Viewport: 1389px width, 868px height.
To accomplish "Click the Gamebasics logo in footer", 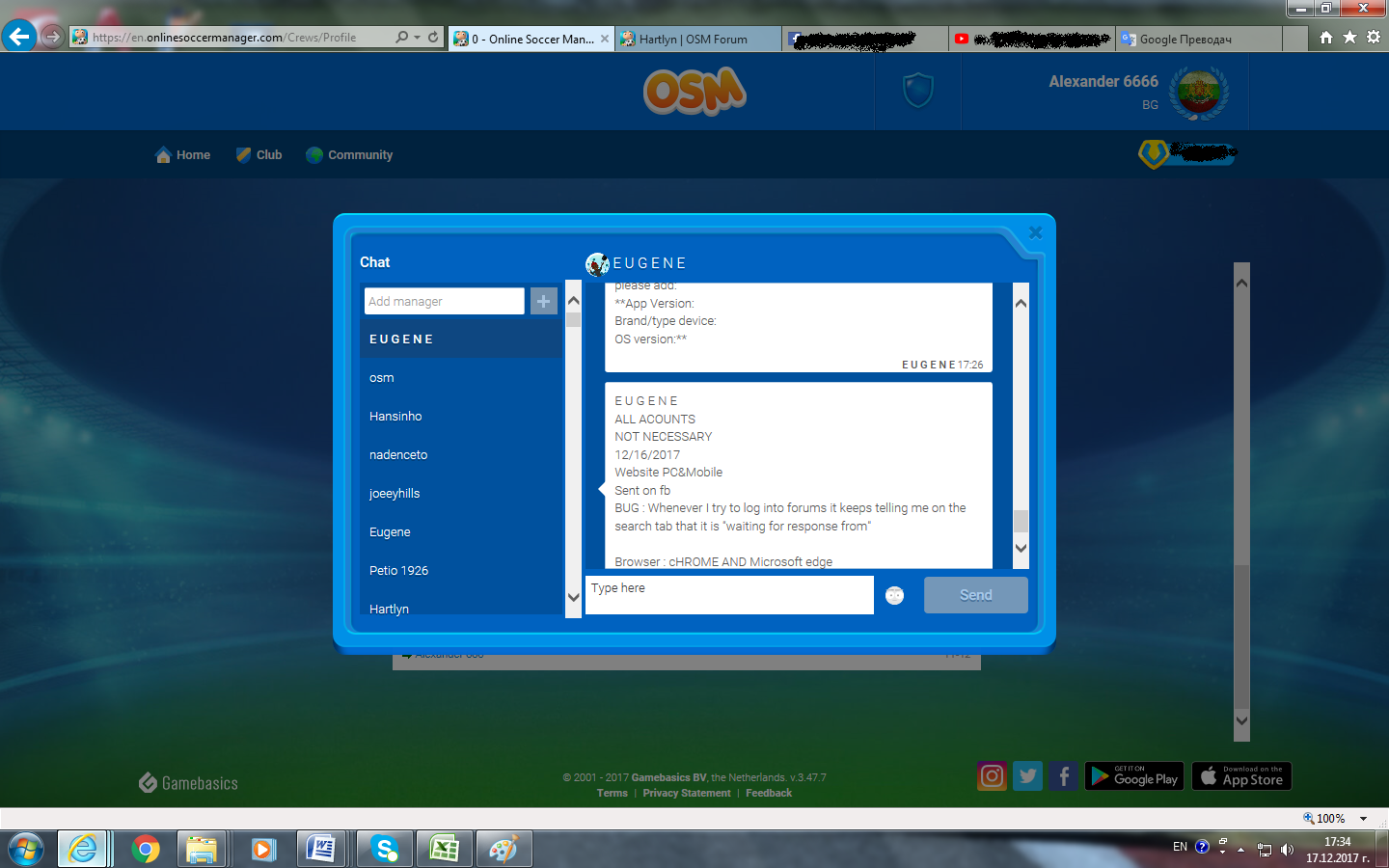I will [x=188, y=783].
